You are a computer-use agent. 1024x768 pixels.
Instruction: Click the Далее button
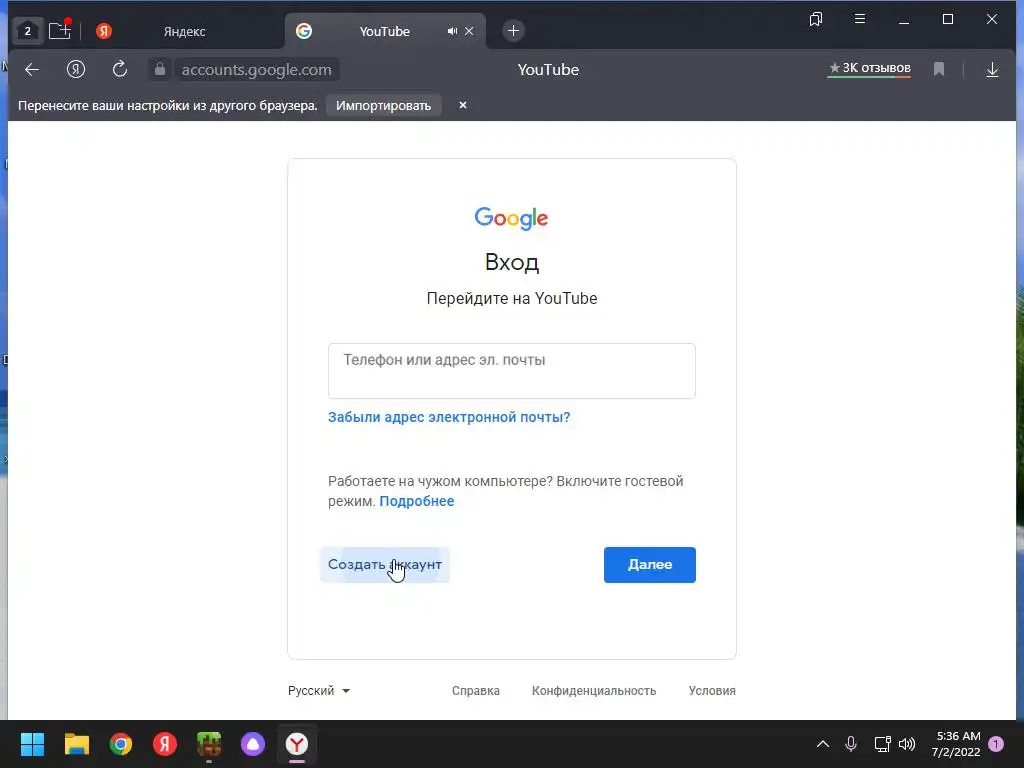[650, 565]
